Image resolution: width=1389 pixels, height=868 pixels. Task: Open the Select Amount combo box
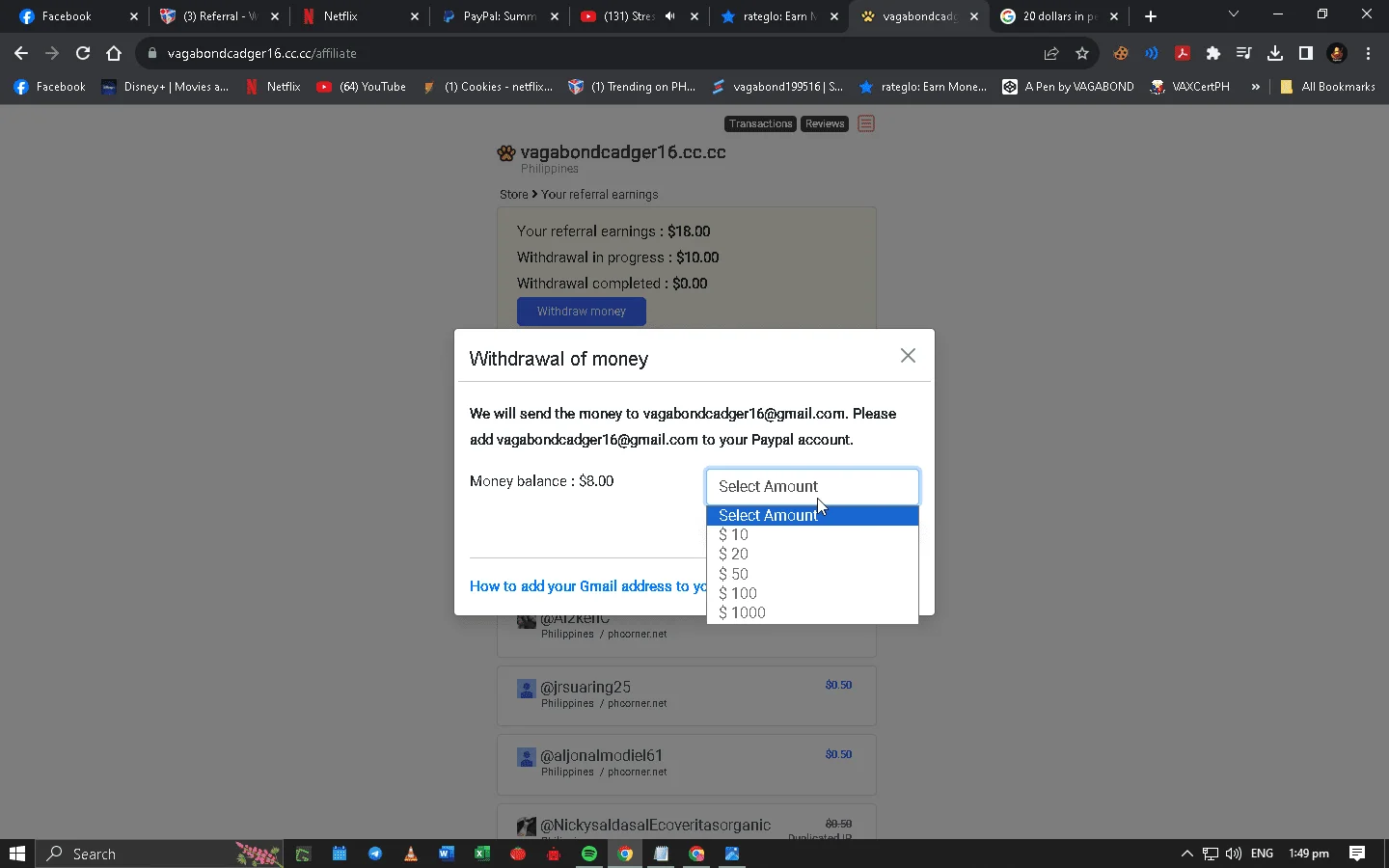tap(813, 486)
